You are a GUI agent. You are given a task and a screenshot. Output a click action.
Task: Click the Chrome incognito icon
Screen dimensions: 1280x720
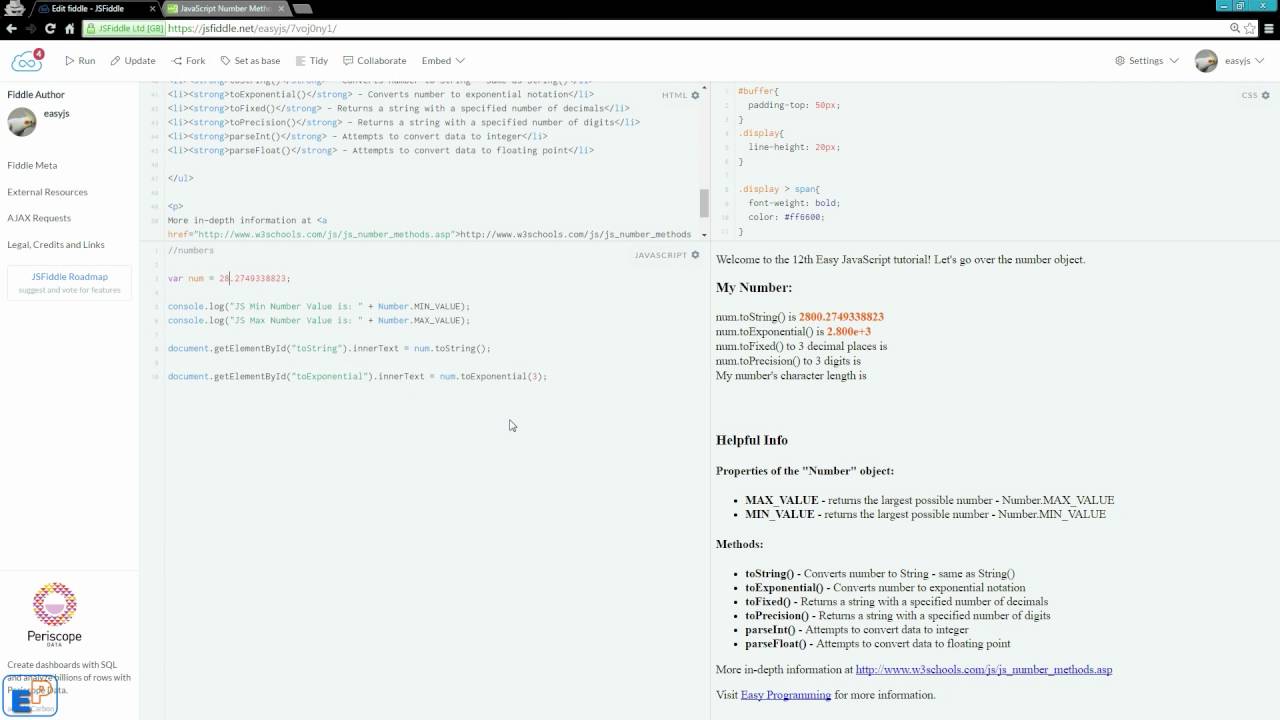pos(14,7)
